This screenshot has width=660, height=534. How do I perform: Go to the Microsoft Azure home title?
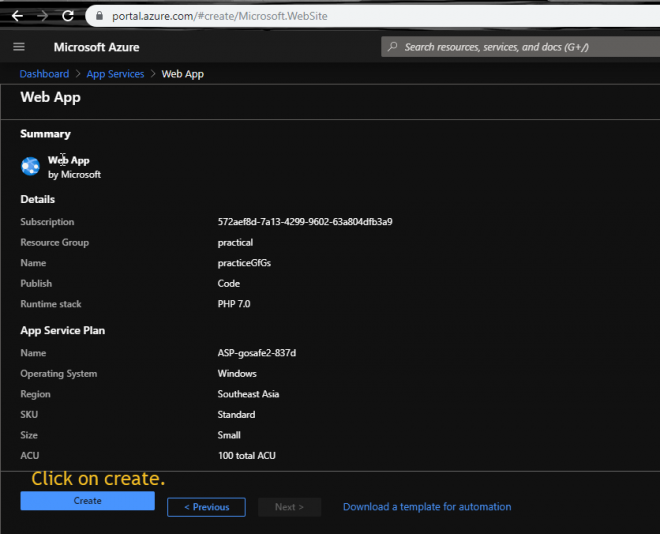(96, 47)
